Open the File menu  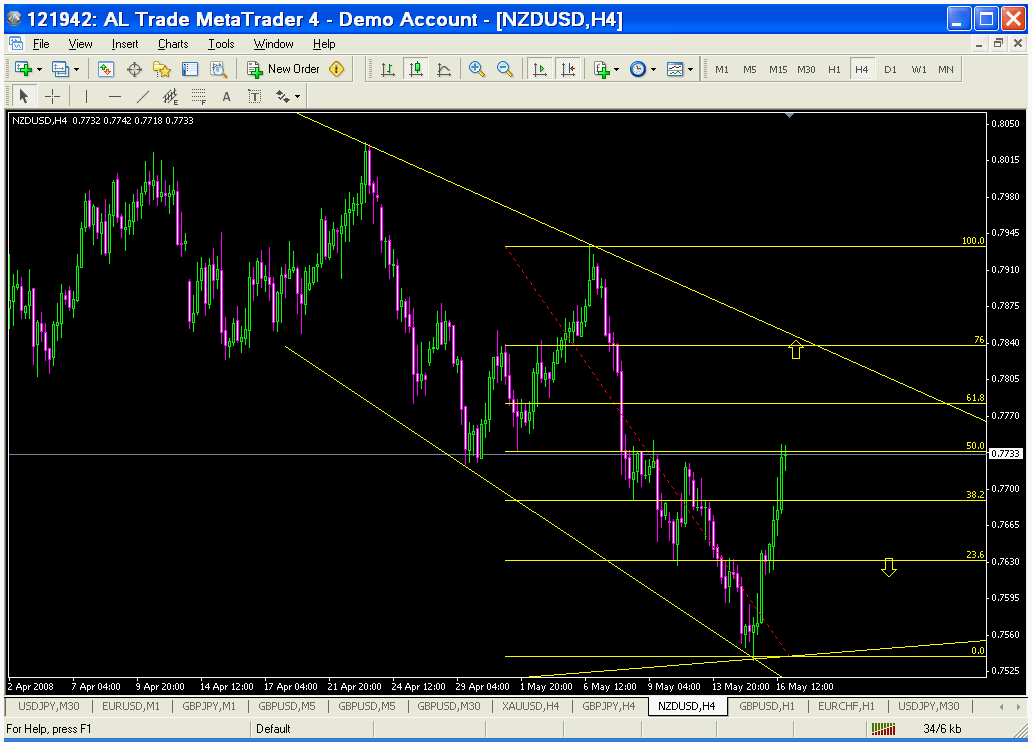pyautogui.click(x=41, y=44)
